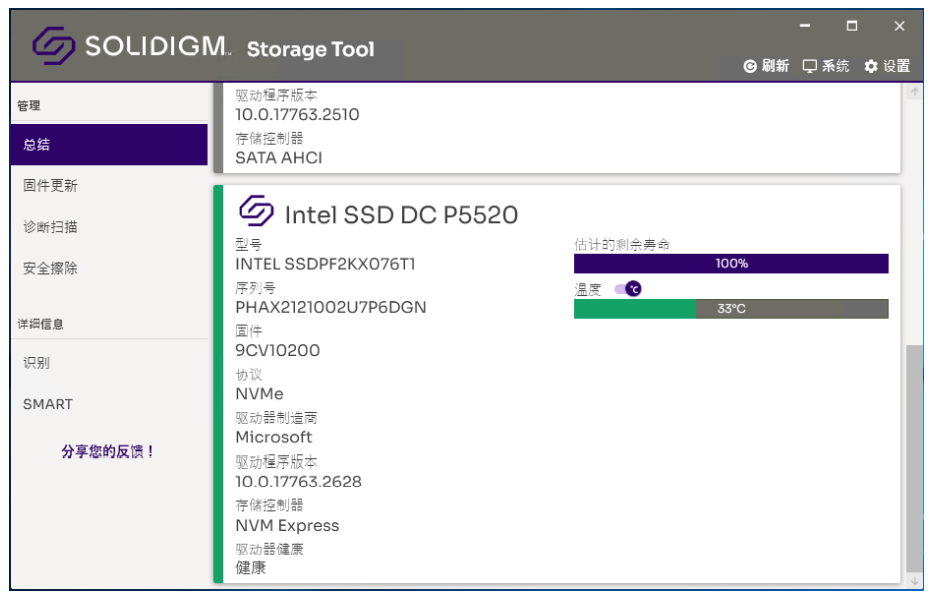Screen dimensions: 946x598
Task: Open 设置 via the gear icon
Action: 871,66
